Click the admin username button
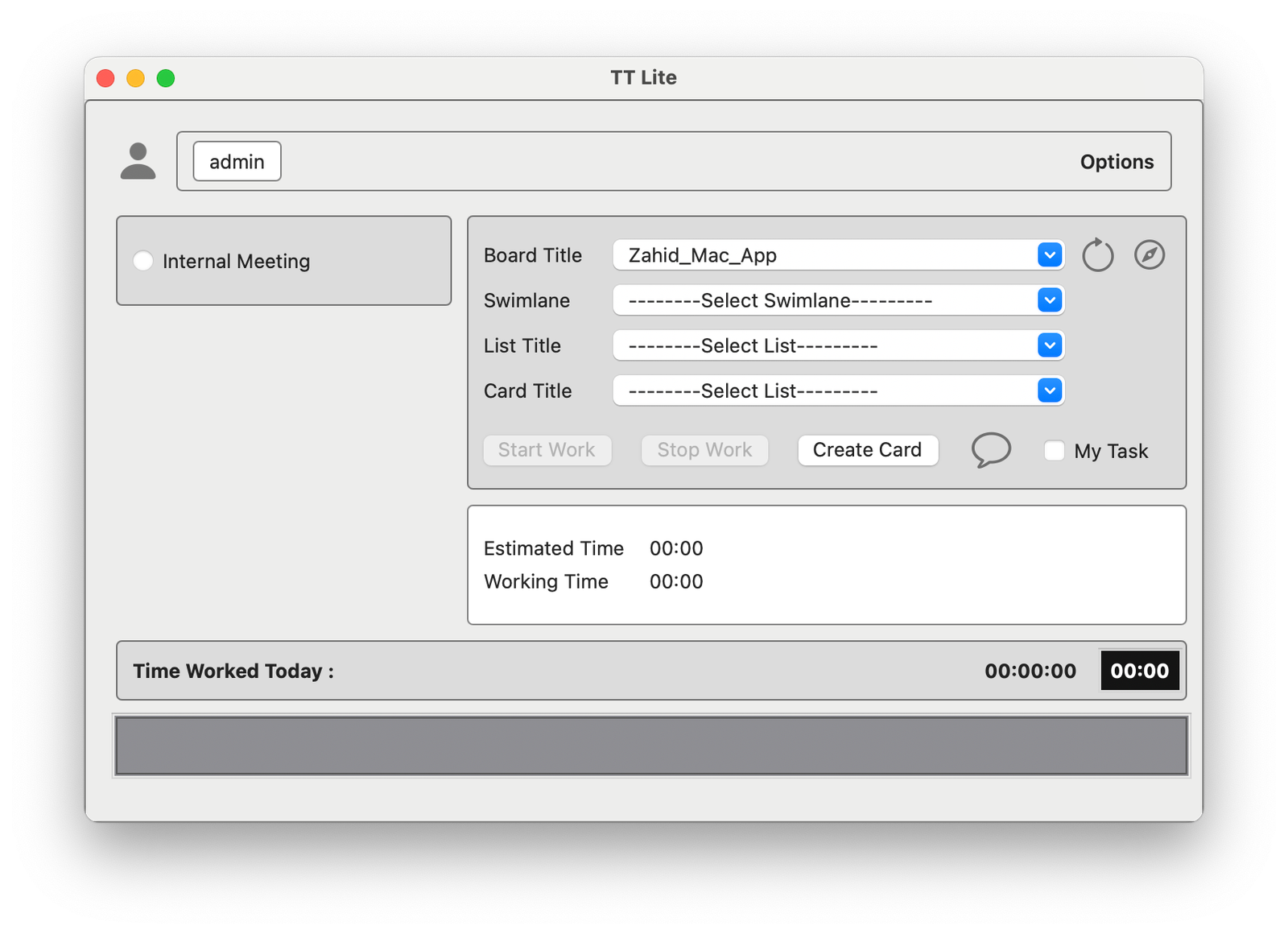The width and height of the screenshot is (1288, 934). click(237, 162)
